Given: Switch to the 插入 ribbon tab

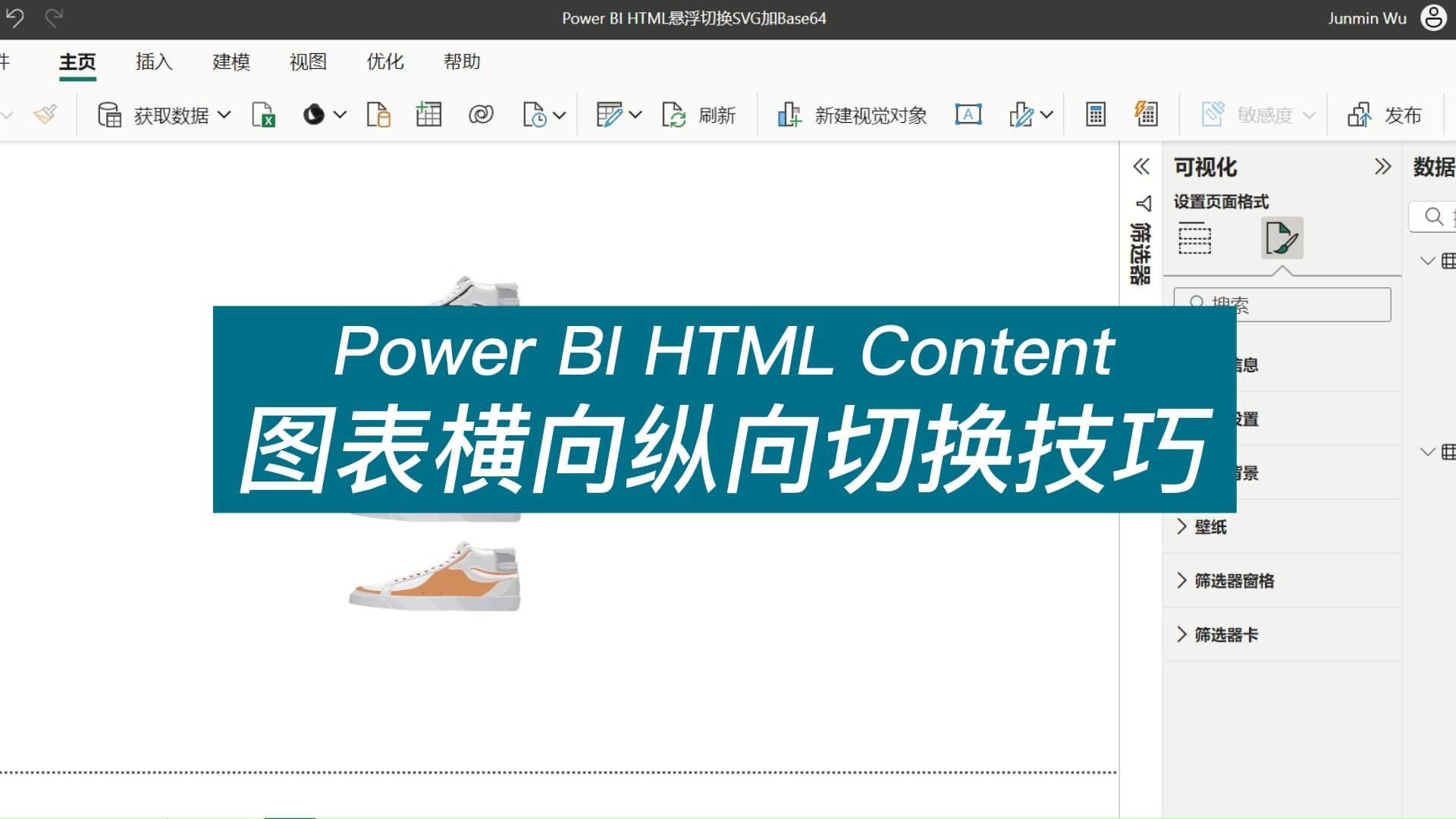Looking at the screenshot, I should click(154, 62).
